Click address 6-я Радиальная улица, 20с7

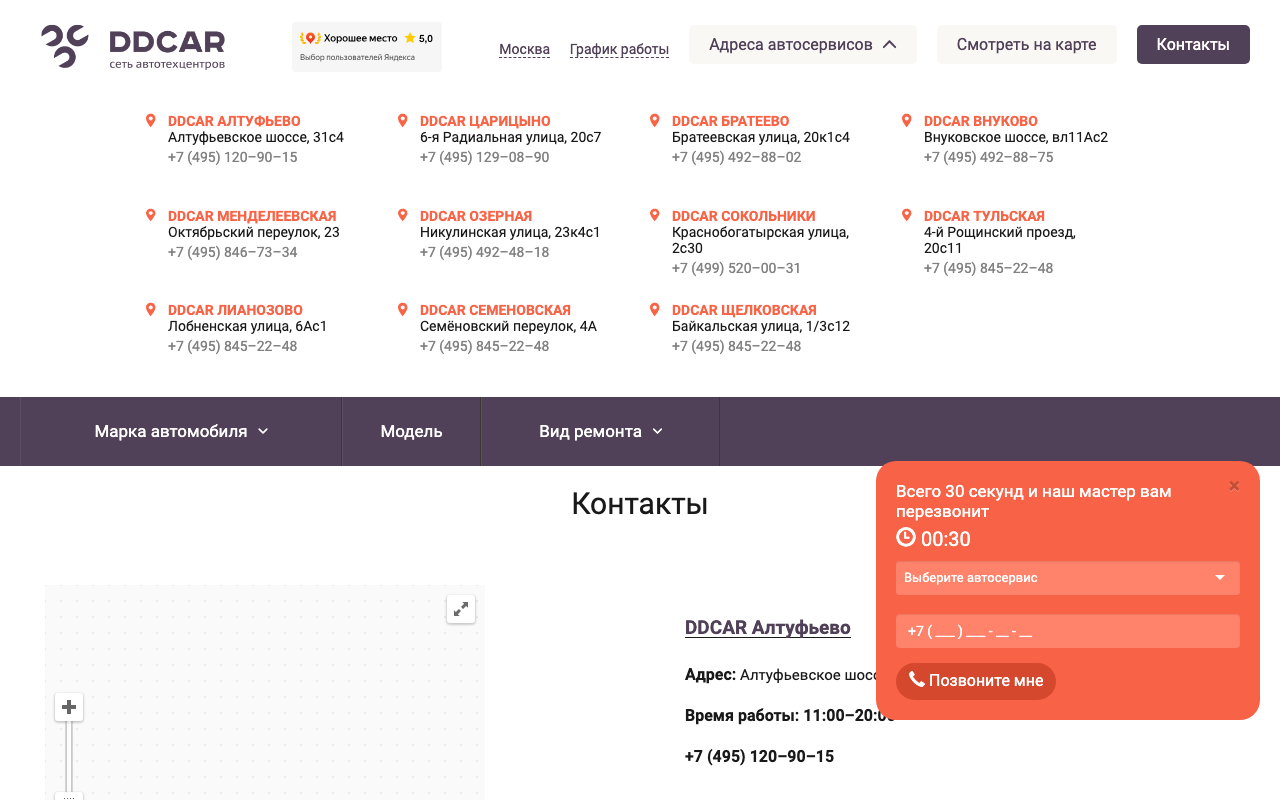[x=511, y=137]
